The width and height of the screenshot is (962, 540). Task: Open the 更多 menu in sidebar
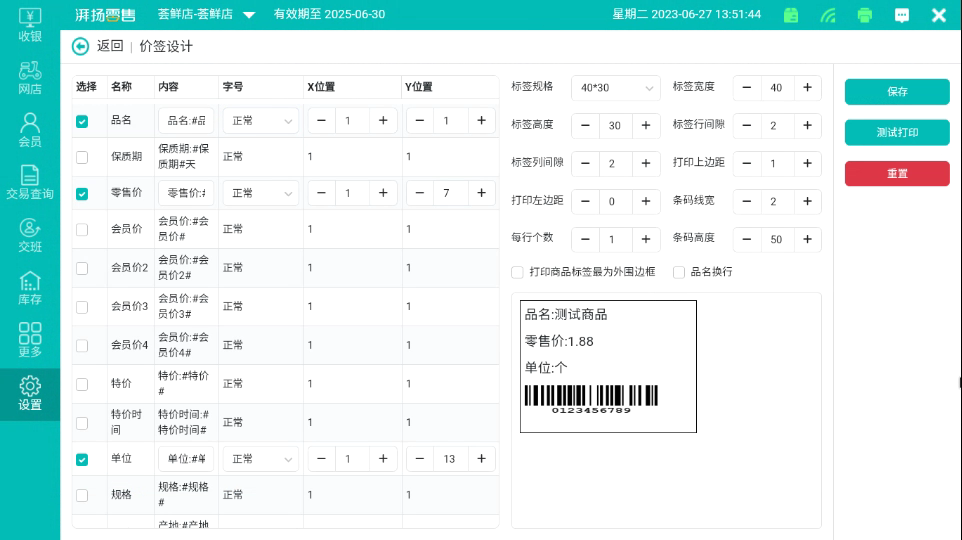30,340
